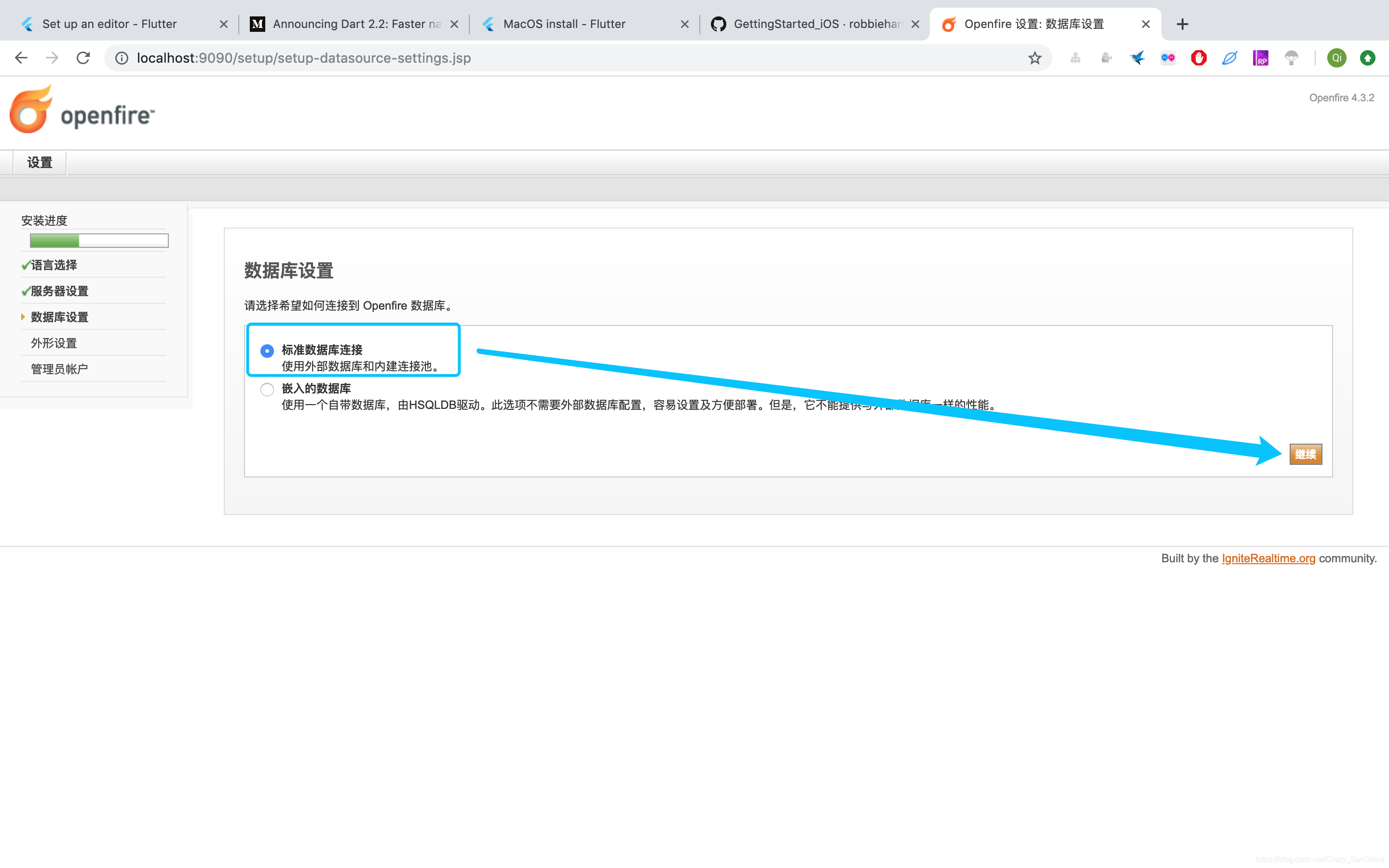This screenshot has width=1389, height=868.
Task: Reload the current page
Action: pos(83,58)
